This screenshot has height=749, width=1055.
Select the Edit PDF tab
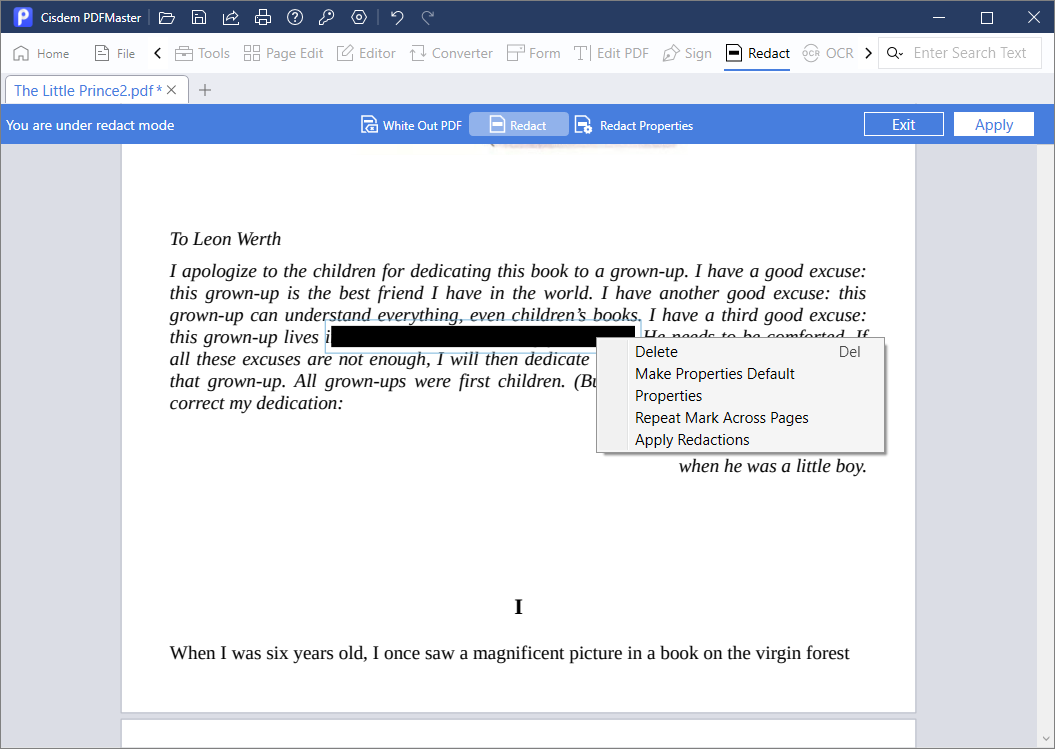tap(611, 53)
